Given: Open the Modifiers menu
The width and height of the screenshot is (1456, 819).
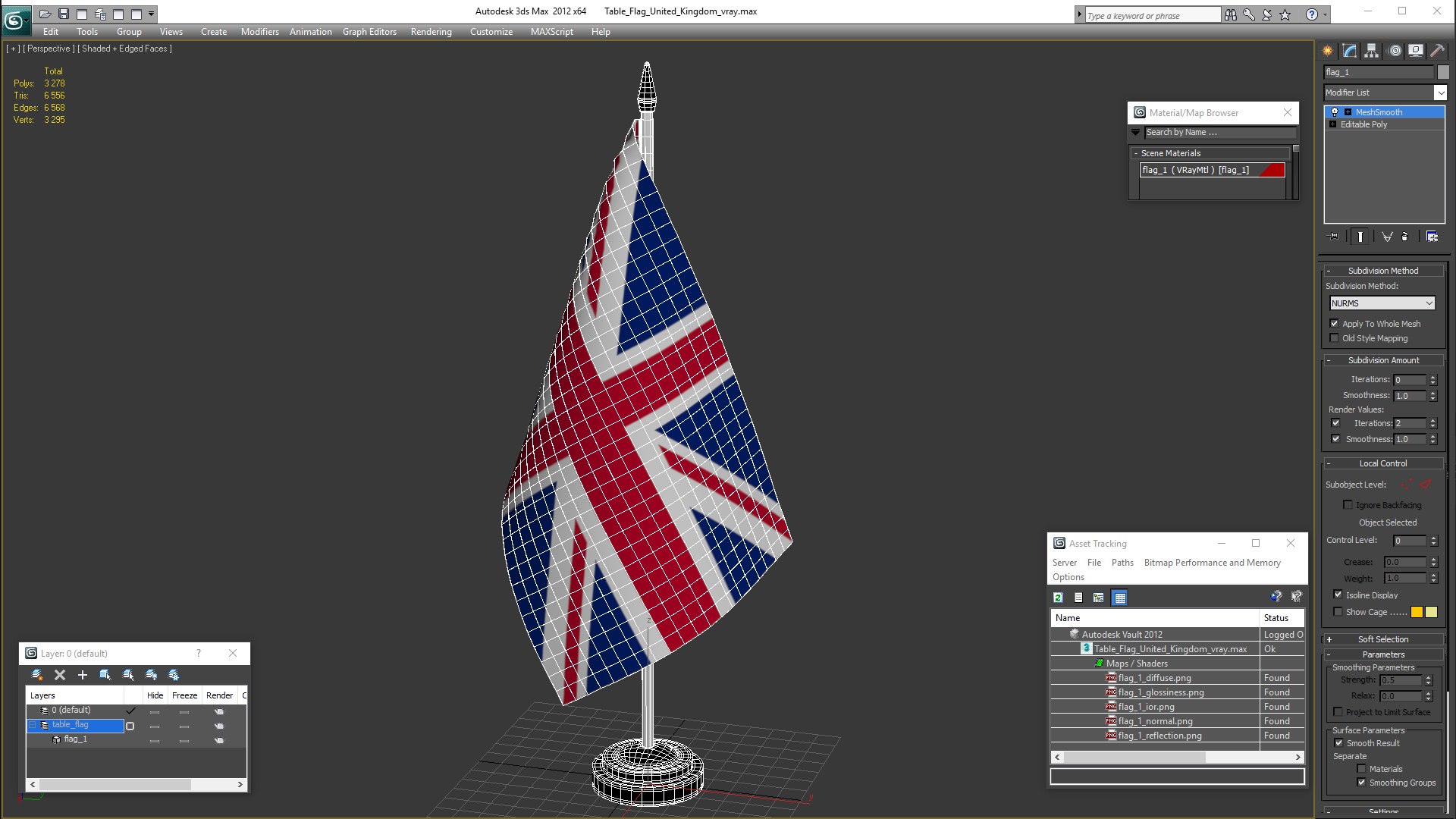Looking at the screenshot, I should point(259,32).
